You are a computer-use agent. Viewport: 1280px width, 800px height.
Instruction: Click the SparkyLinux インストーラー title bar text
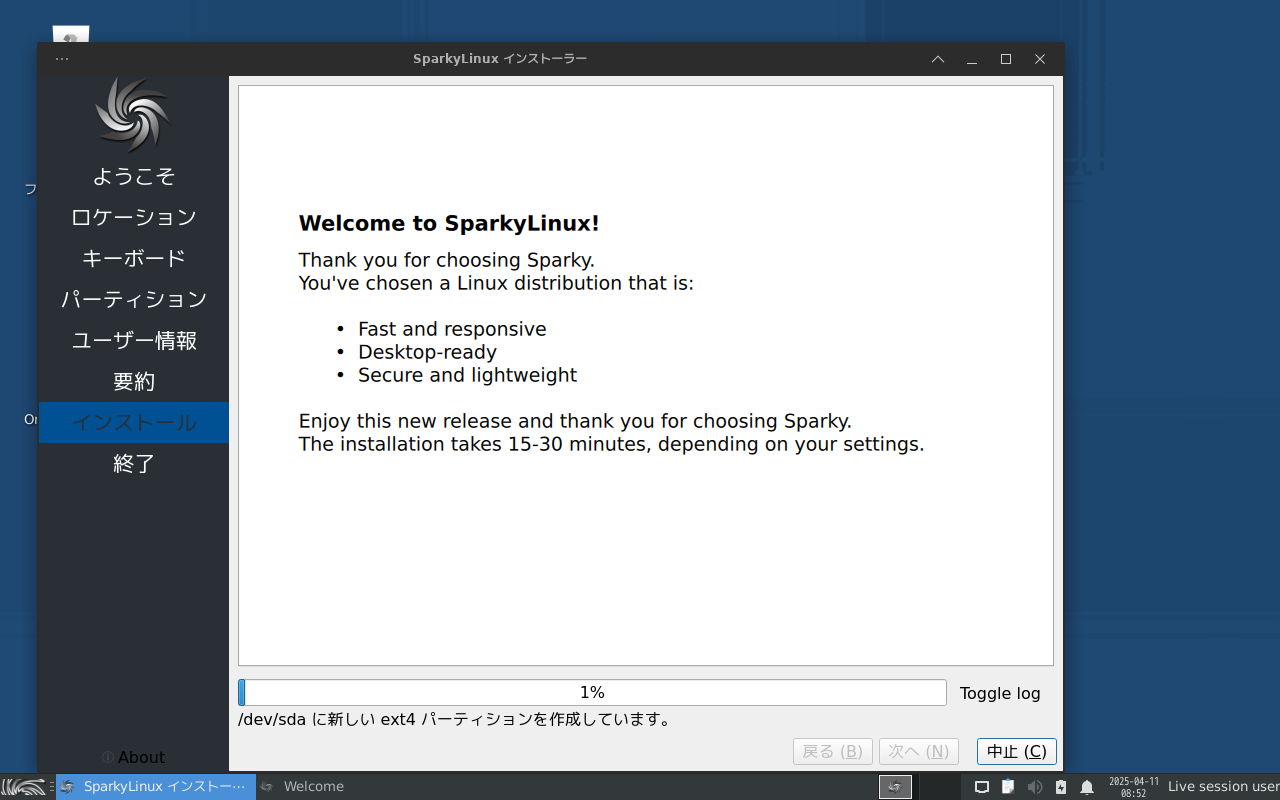[500, 59]
